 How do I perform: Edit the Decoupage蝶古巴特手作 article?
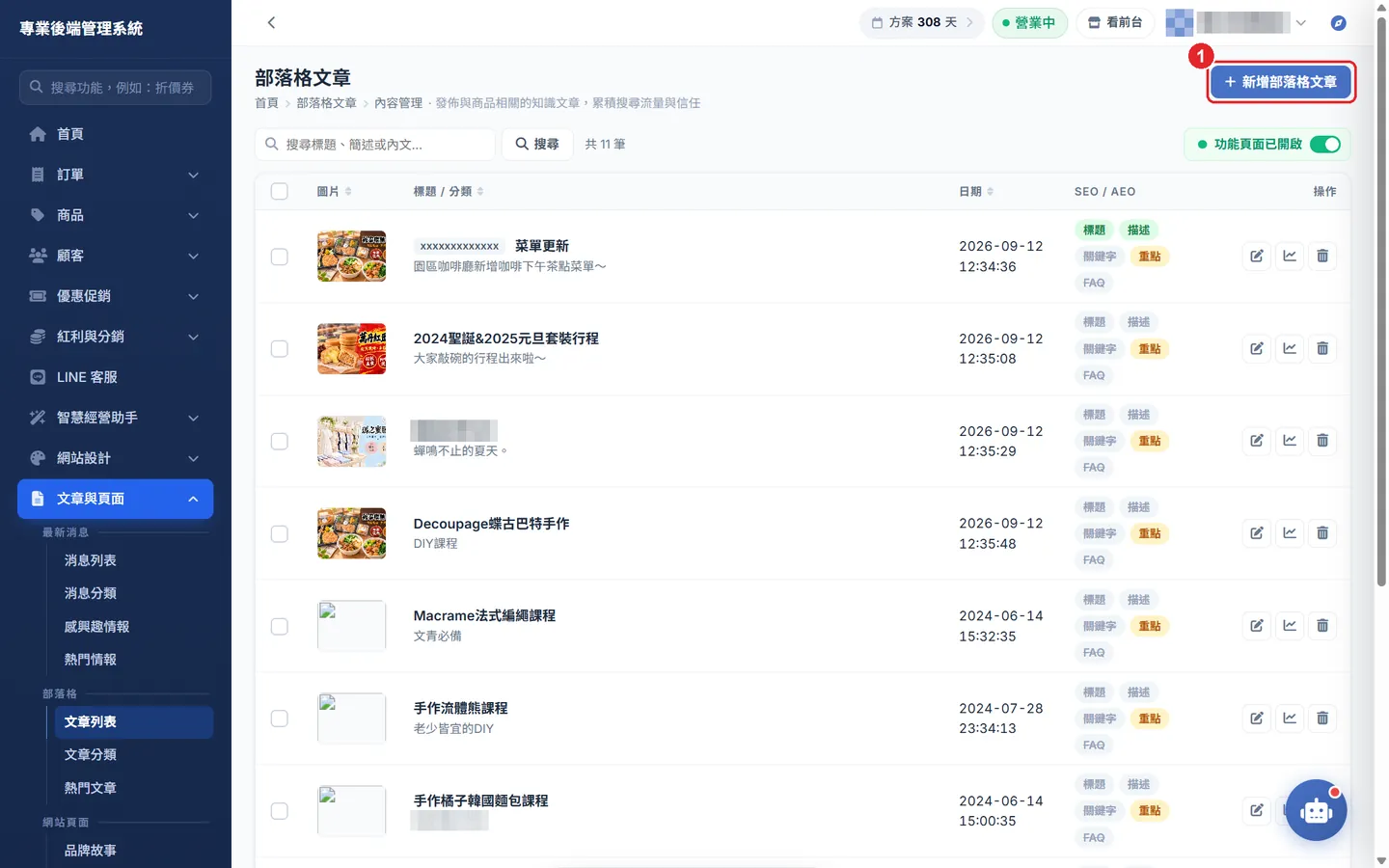click(1257, 533)
